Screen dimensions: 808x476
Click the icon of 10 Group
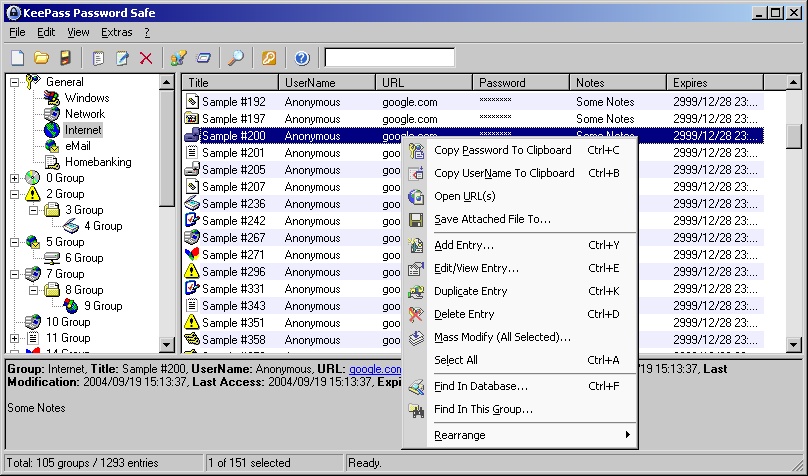pos(32,321)
